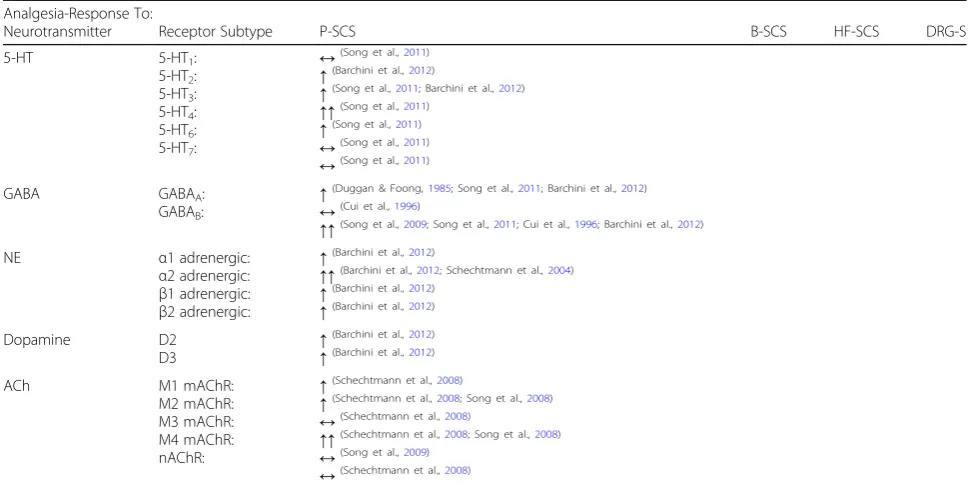
Task: Open the 1985 Duggan & Foong reference link
Action: 441,188
